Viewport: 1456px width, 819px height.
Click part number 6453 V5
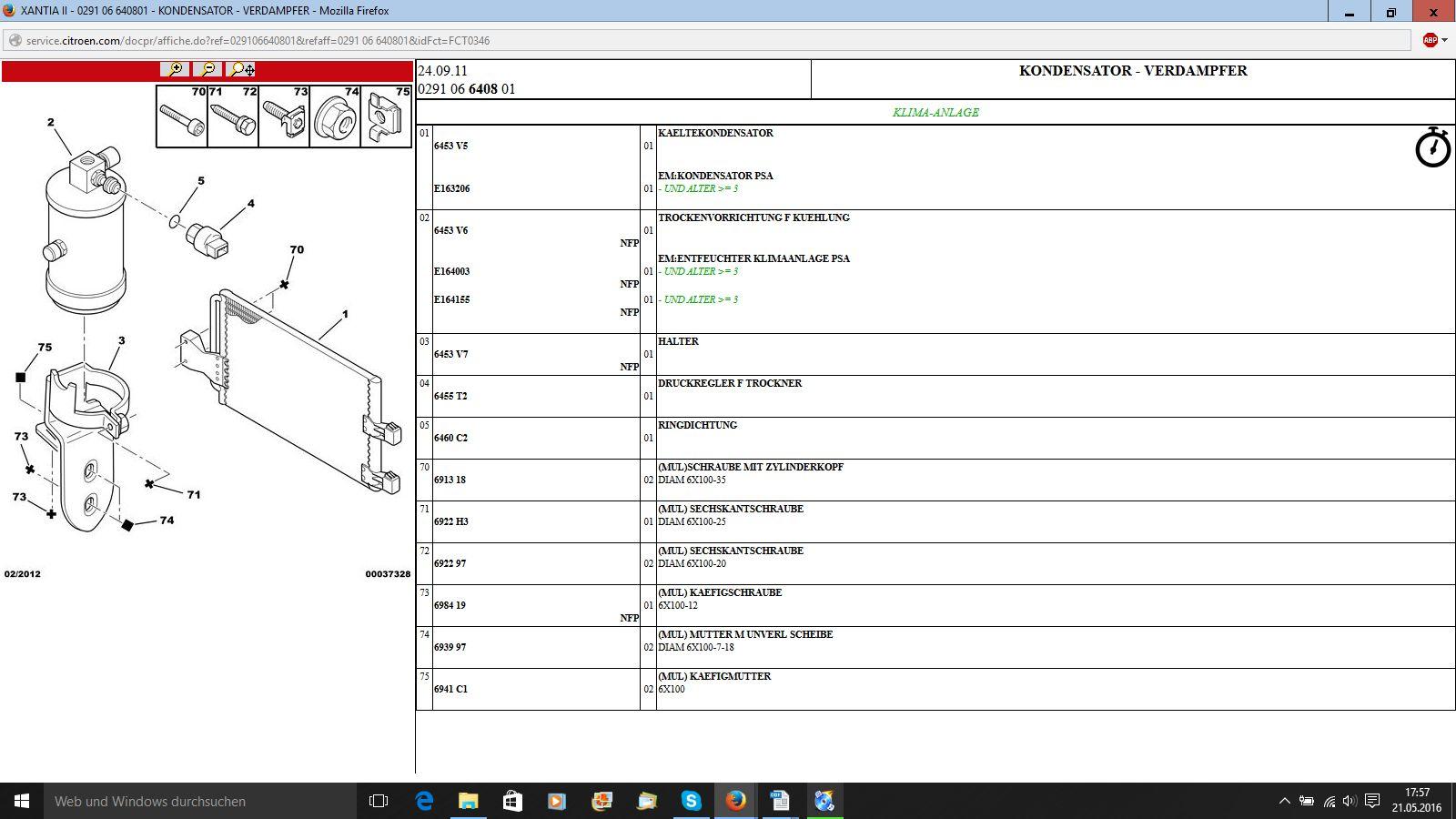pos(450,146)
